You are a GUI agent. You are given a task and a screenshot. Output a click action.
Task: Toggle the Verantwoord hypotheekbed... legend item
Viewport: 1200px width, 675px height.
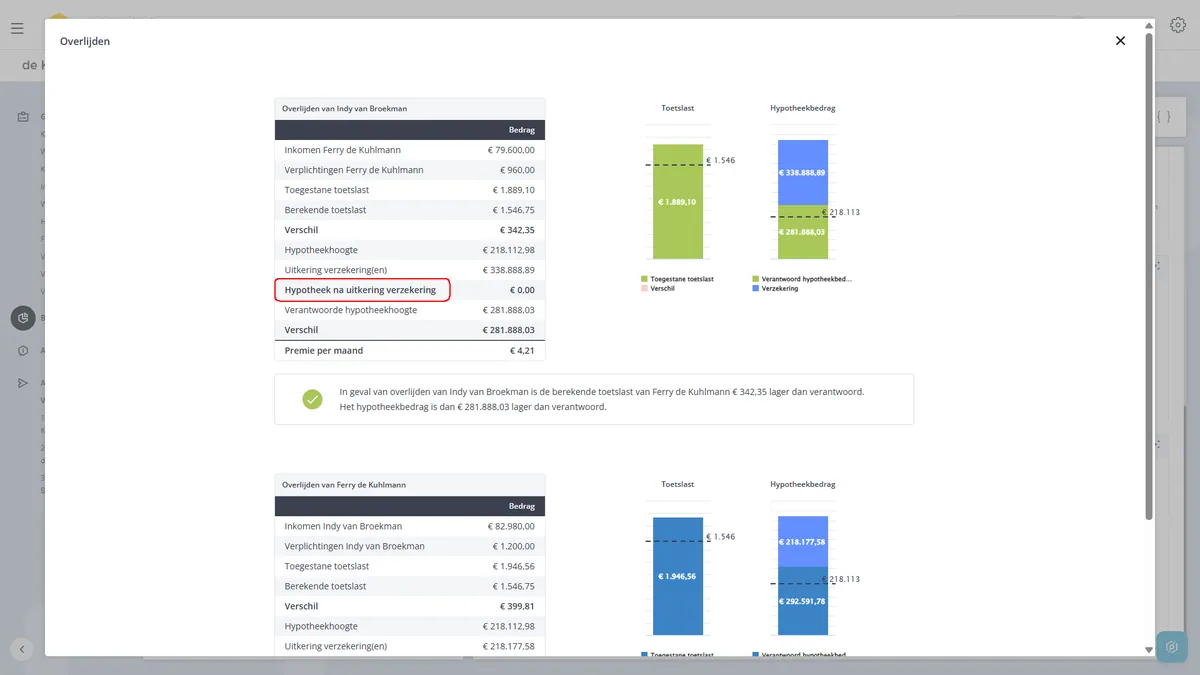tap(802, 279)
